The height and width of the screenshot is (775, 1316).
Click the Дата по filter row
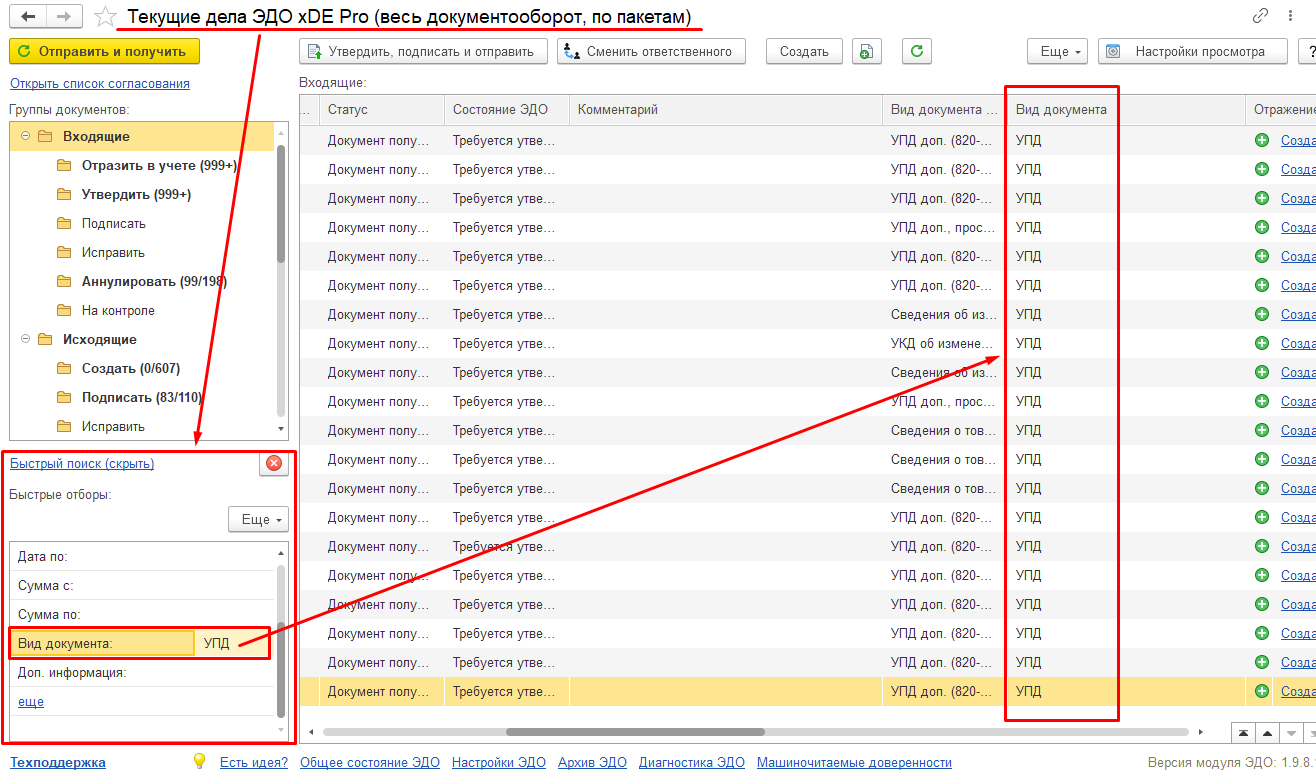tap(141, 556)
